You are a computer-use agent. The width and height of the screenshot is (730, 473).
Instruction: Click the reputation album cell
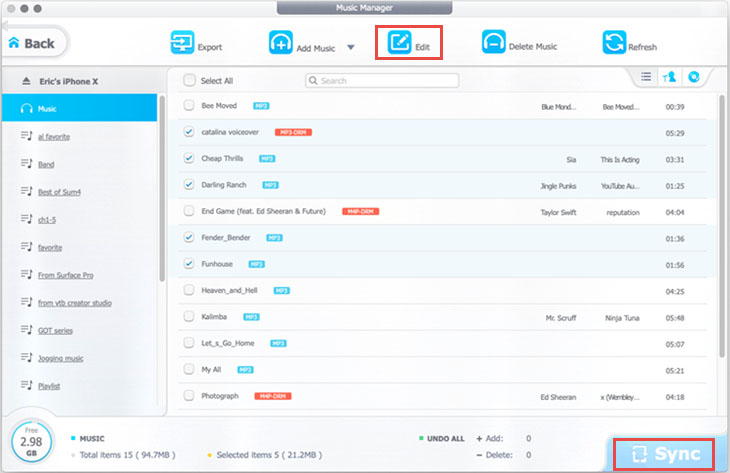(623, 212)
